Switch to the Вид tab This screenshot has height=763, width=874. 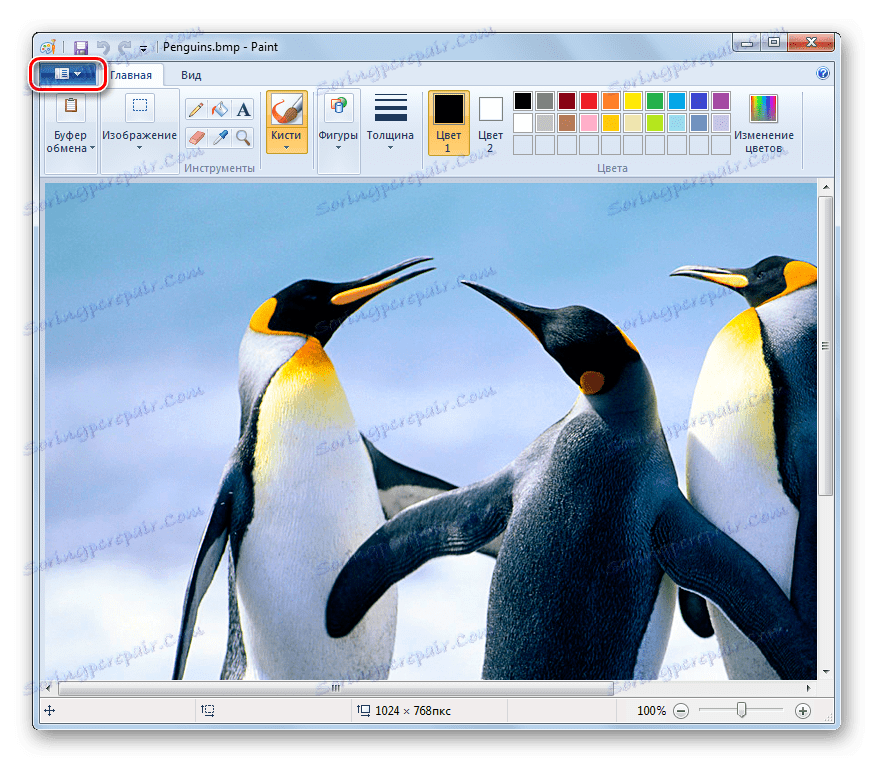pyautogui.click(x=191, y=75)
